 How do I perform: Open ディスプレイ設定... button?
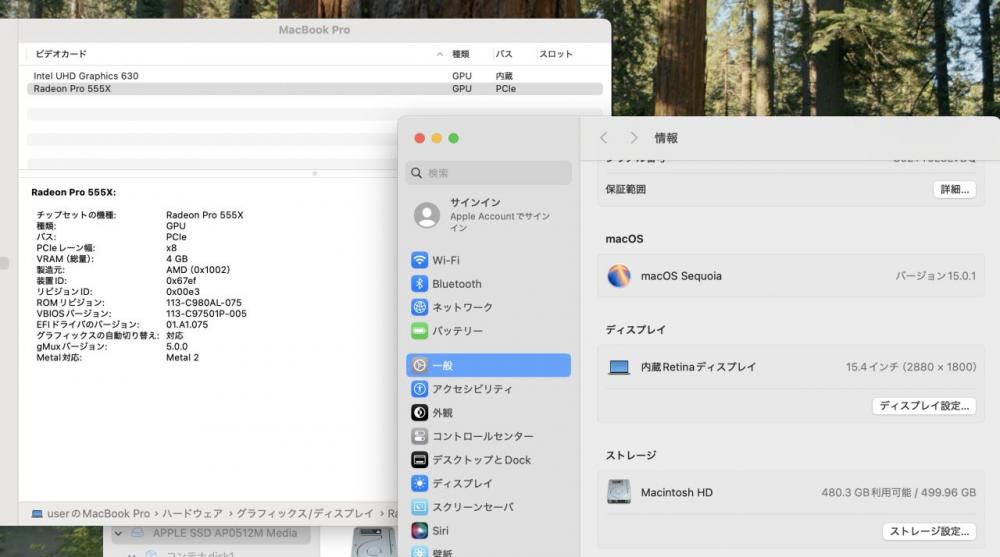924,406
